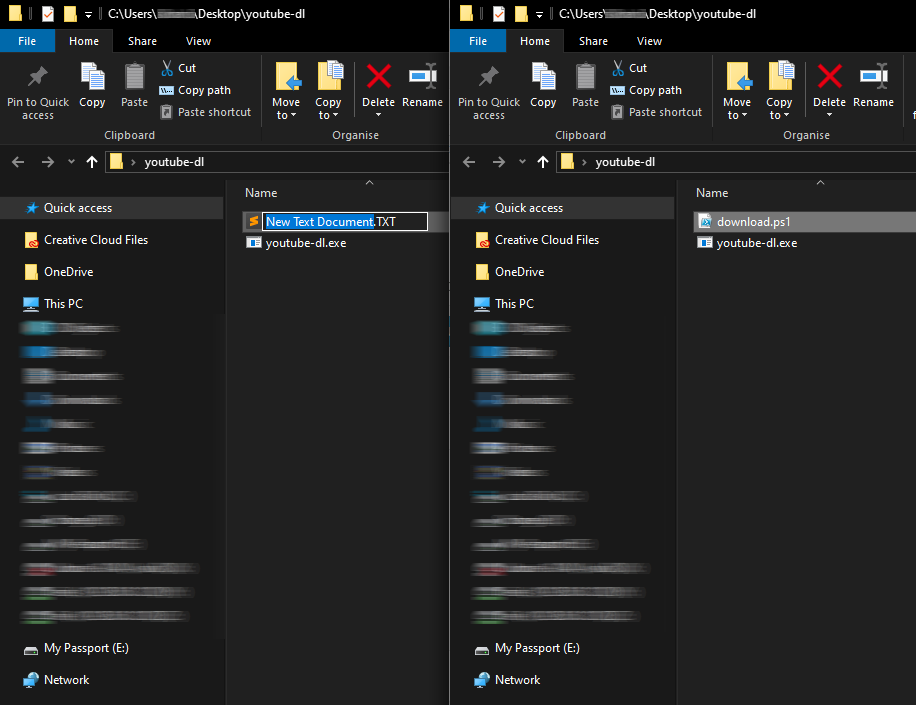
Task: Select youtube-dl.exe in the left window file list
Action: [305, 243]
